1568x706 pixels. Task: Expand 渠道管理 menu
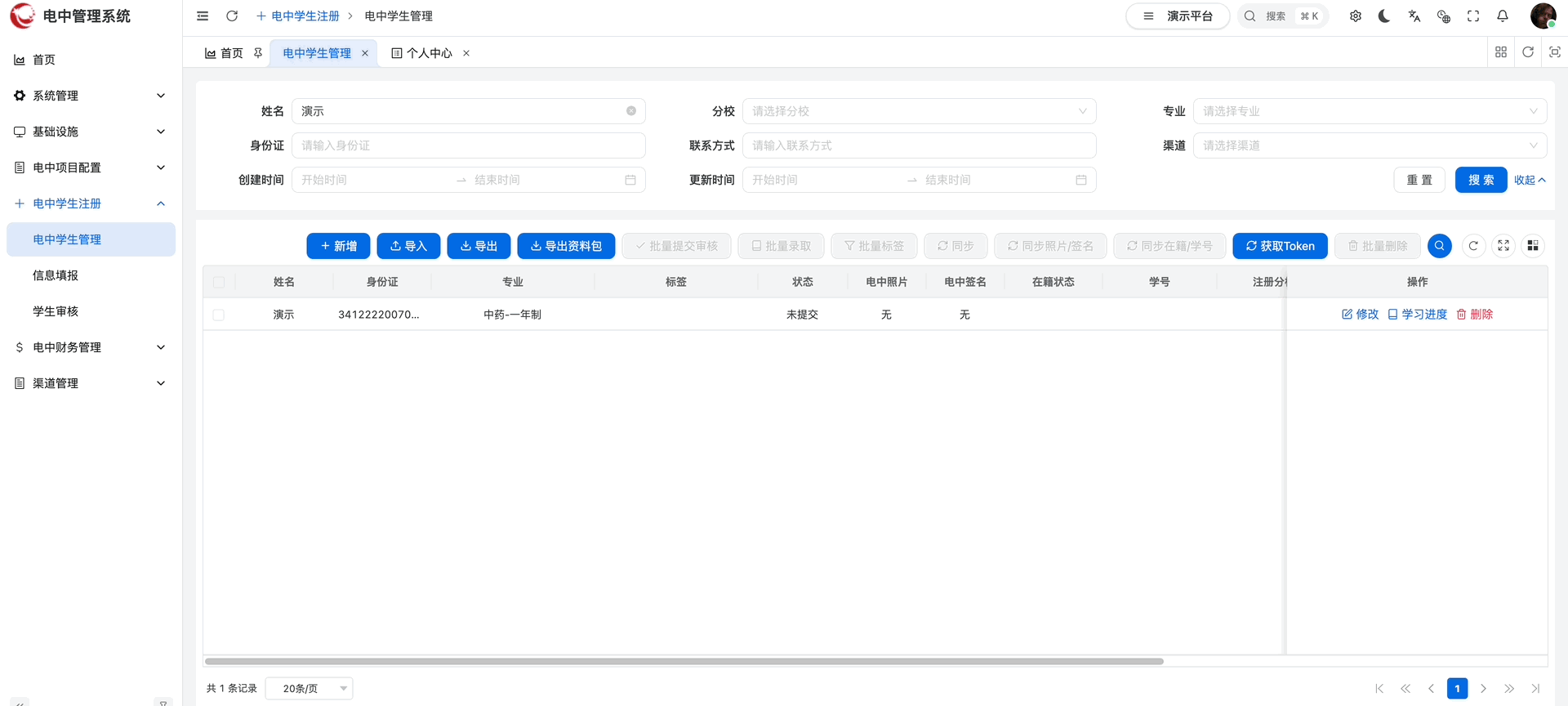point(91,383)
